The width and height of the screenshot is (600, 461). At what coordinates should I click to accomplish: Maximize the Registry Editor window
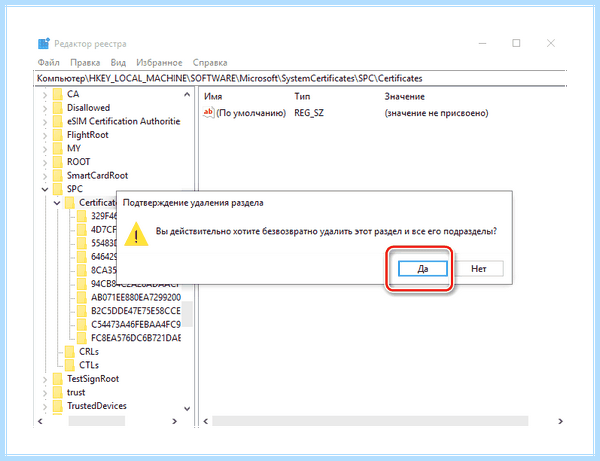[516, 43]
